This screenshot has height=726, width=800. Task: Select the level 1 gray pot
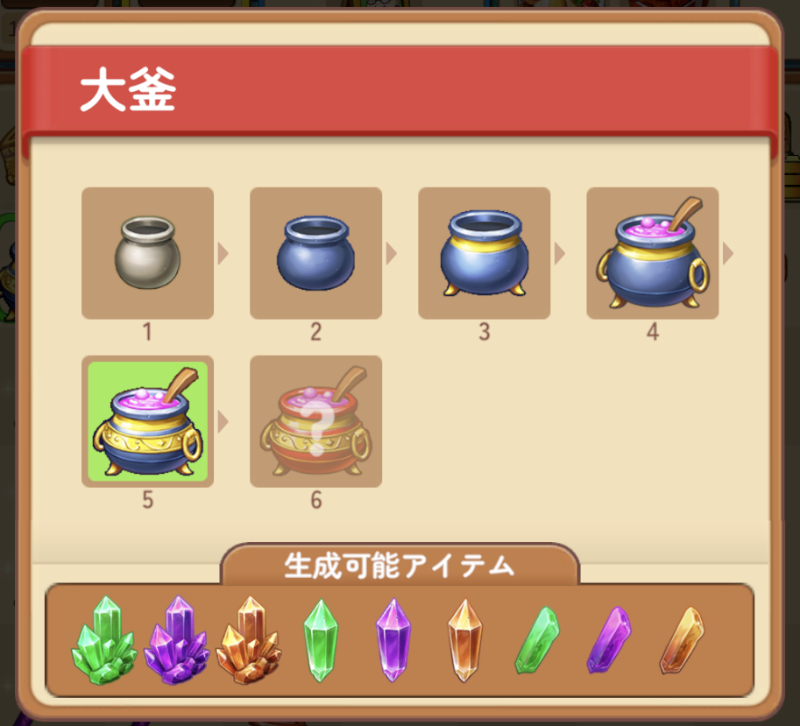tap(147, 253)
